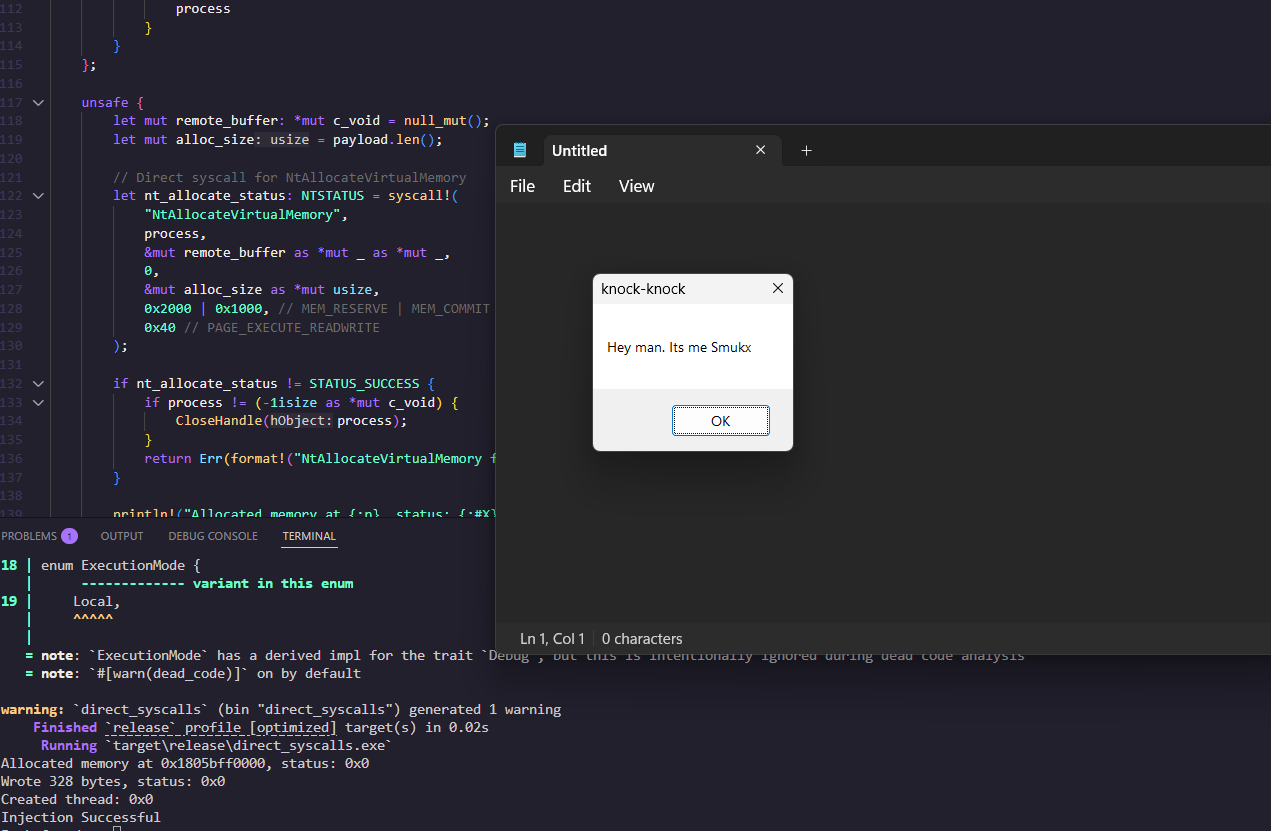Open Notepad's File menu

pyautogui.click(x=522, y=186)
